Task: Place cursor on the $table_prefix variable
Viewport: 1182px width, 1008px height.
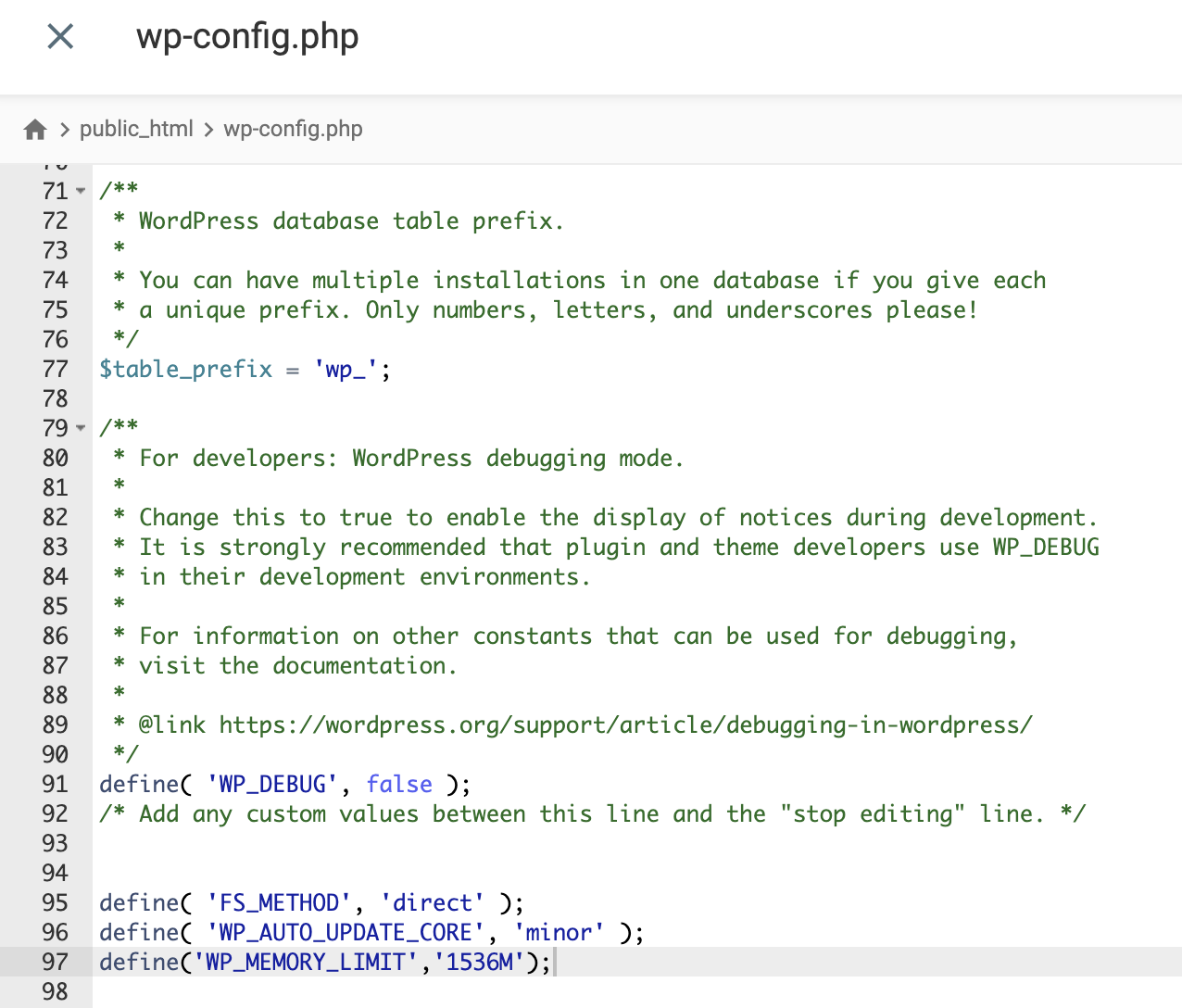Action: coord(185,369)
